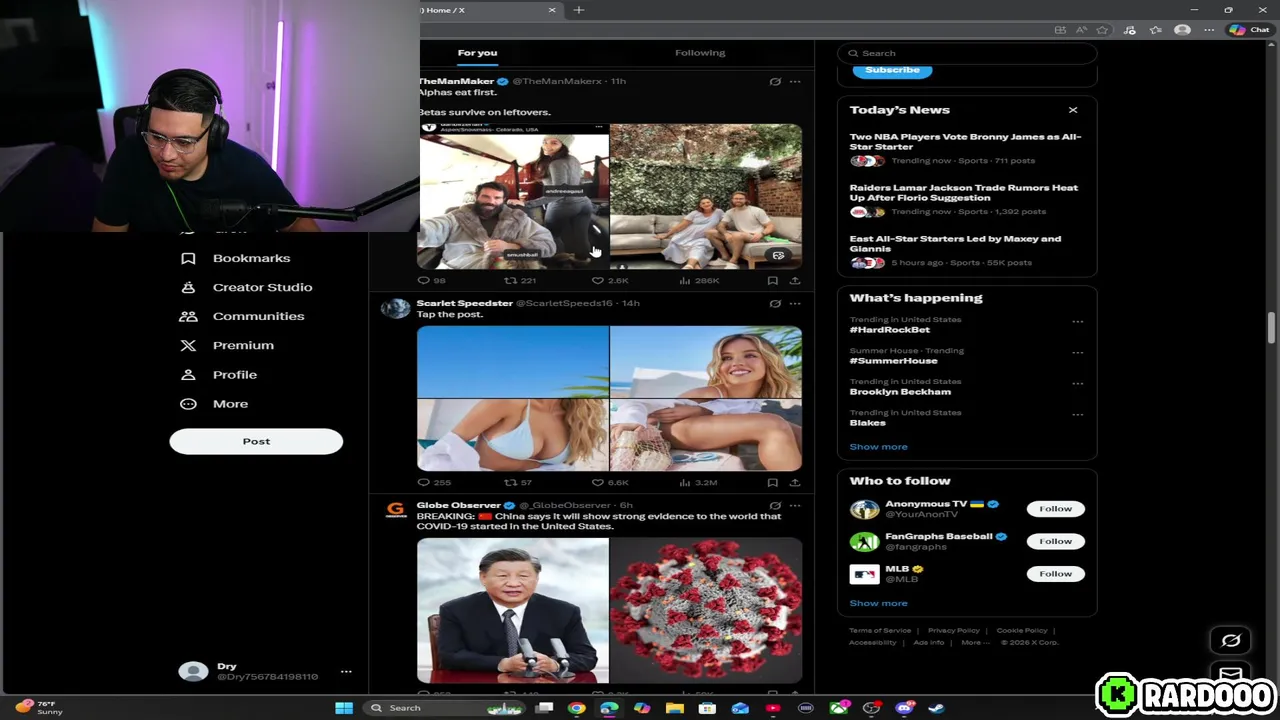Share TheManMaker post
Viewport: 1280px width, 720px height.
(x=795, y=281)
